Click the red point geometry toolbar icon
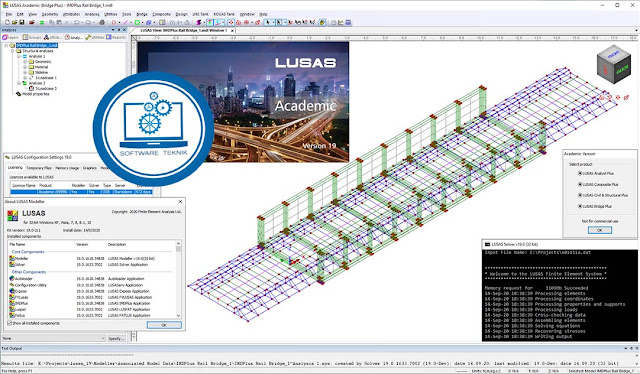640x374 pixels. (x=114, y=22)
